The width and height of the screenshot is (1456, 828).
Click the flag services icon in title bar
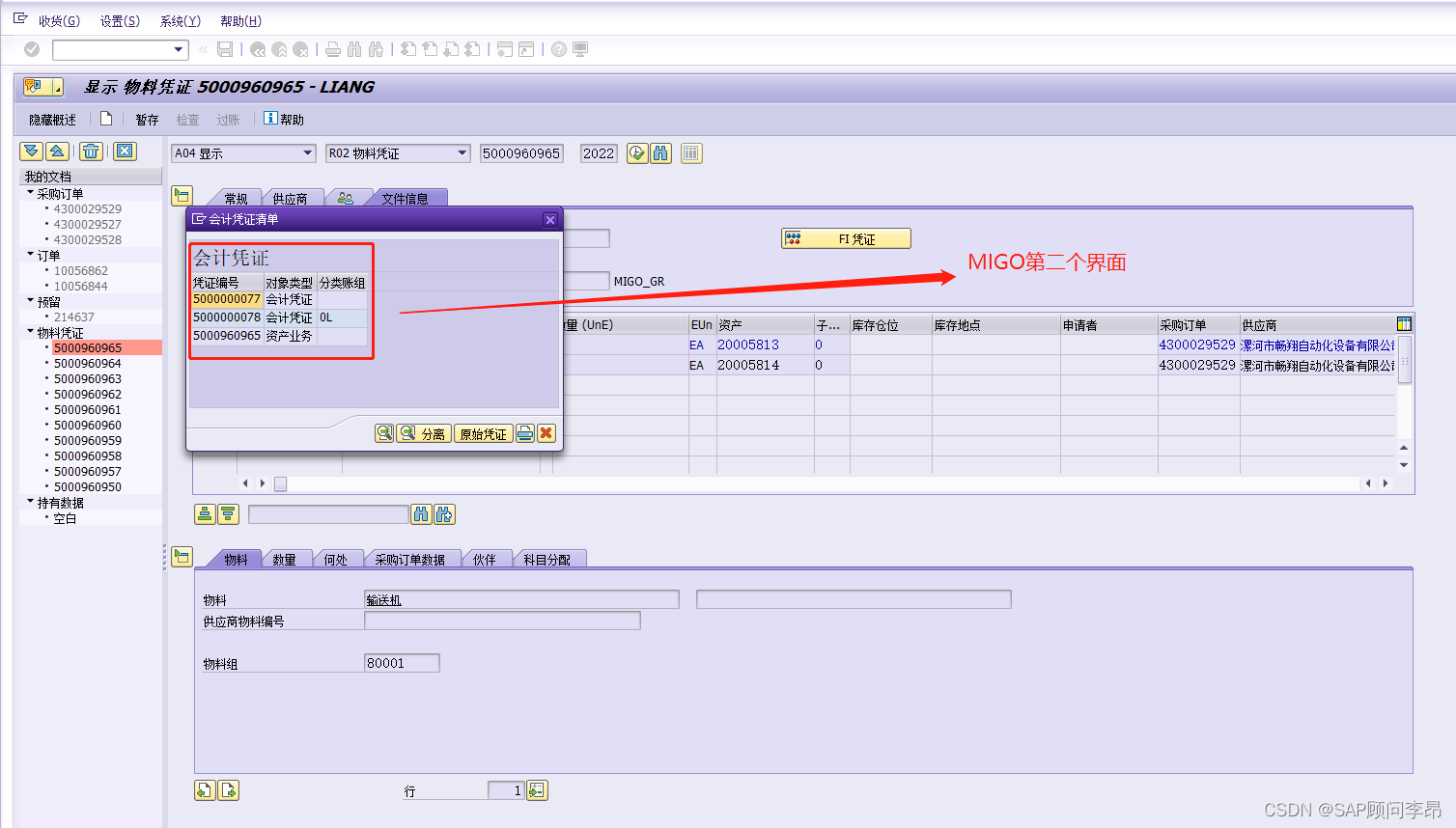[36, 87]
